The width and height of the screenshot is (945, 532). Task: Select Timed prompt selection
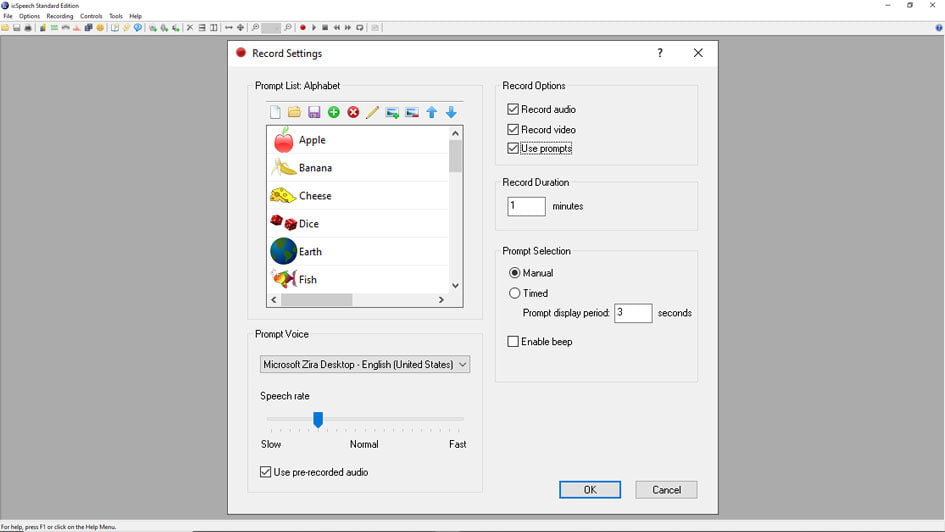[529, 293]
